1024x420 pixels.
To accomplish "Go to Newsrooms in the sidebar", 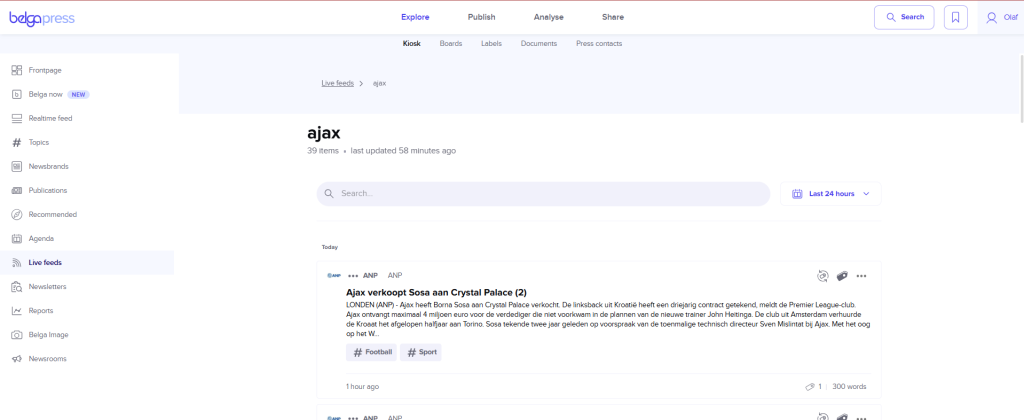I will click(x=48, y=359).
